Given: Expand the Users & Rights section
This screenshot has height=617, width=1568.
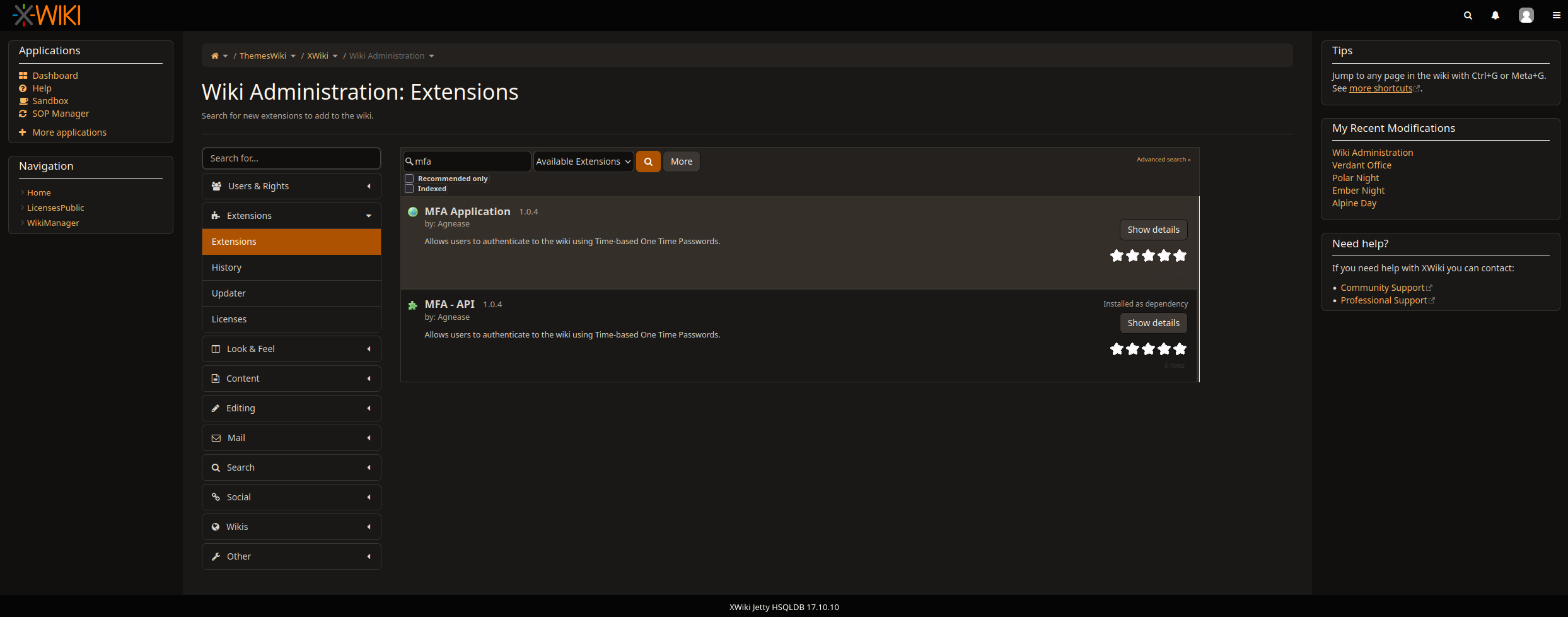Looking at the screenshot, I should tap(291, 186).
